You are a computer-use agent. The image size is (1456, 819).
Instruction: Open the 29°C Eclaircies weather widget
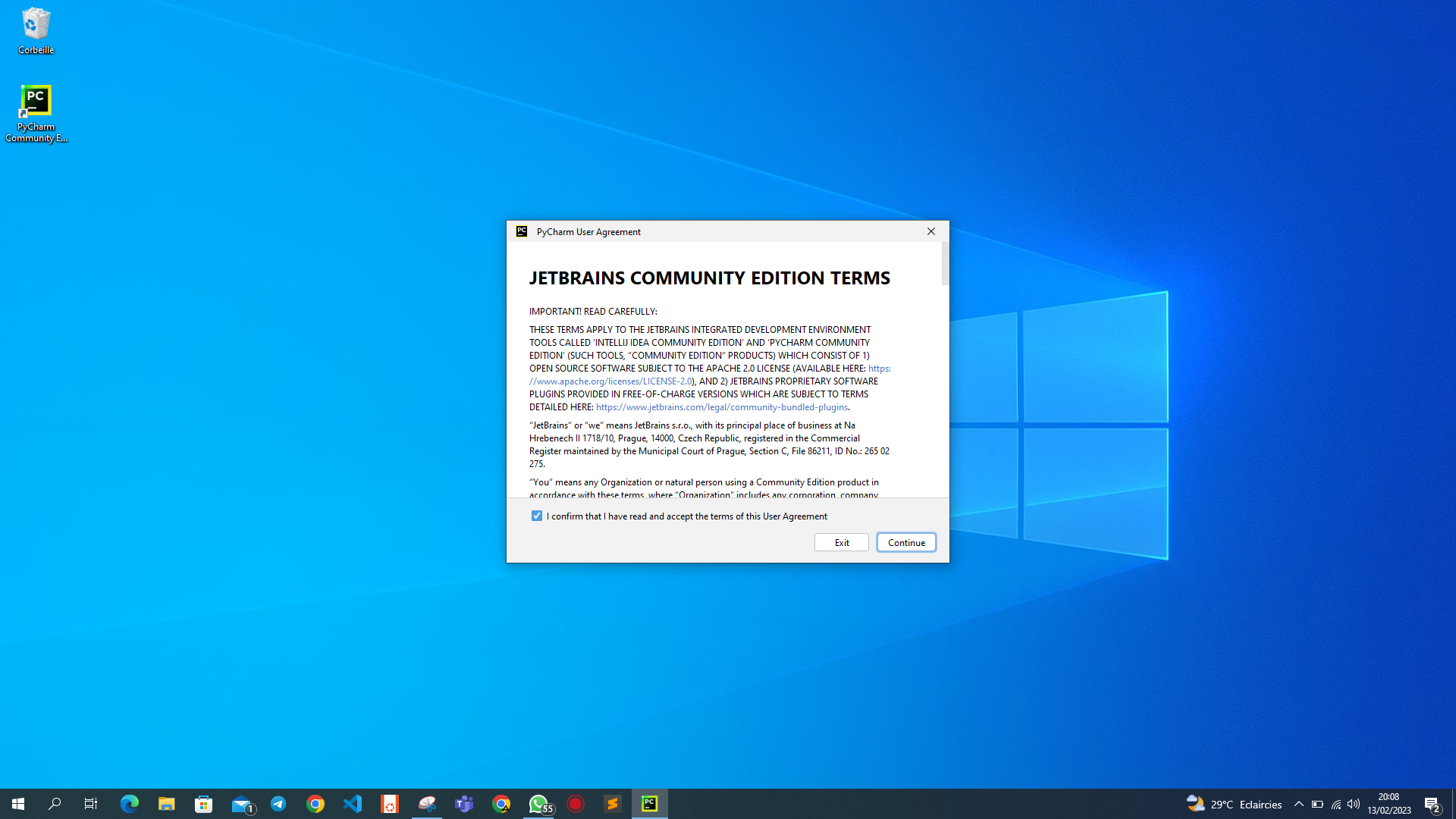coord(1234,804)
